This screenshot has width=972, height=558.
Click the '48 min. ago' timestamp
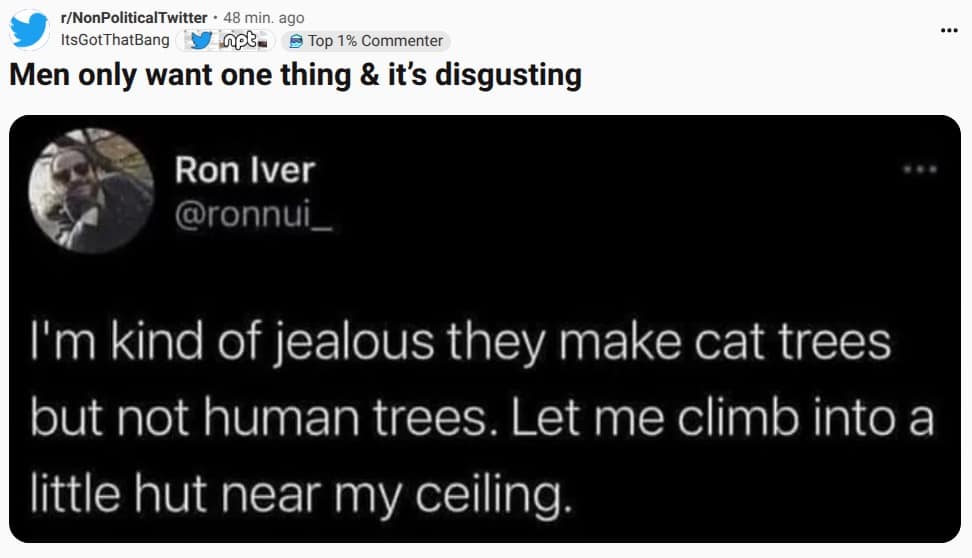click(264, 18)
